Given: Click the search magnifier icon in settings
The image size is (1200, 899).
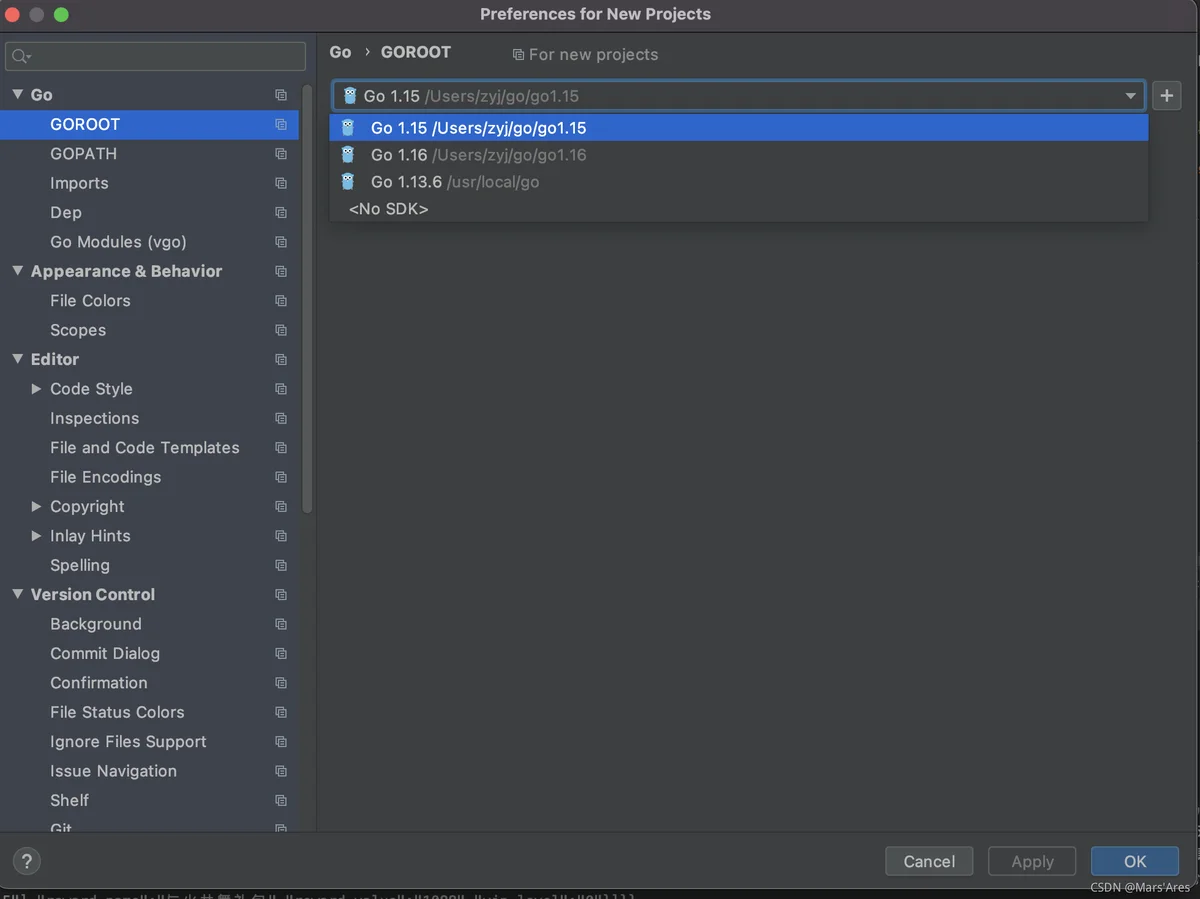Looking at the screenshot, I should [21, 56].
